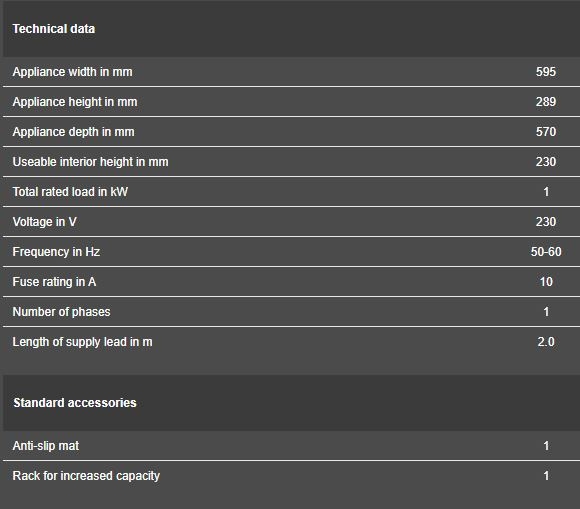Click the Number of phases label
The image size is (580, 509).
pyautogui.click(x=61, y=312)
